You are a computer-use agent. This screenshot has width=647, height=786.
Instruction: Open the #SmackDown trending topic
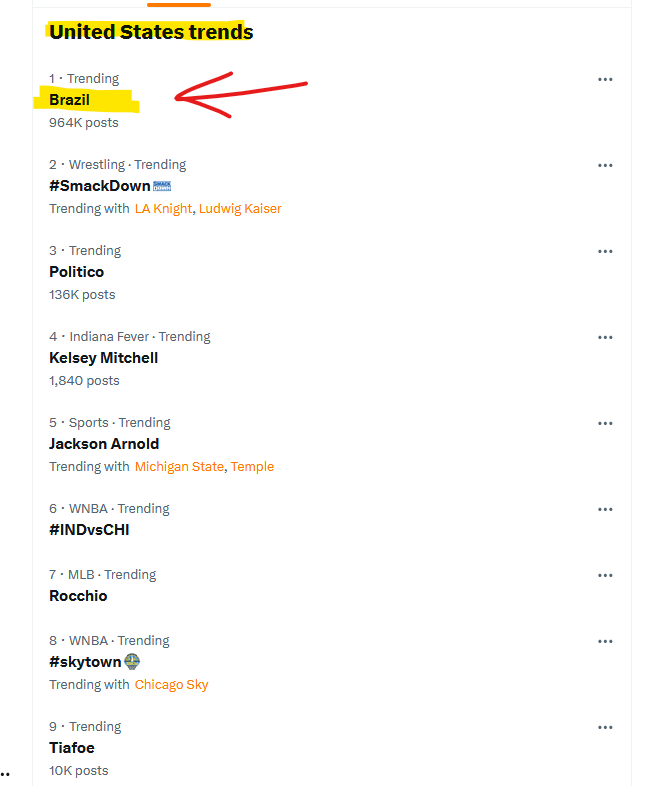[x=99, y=186]
